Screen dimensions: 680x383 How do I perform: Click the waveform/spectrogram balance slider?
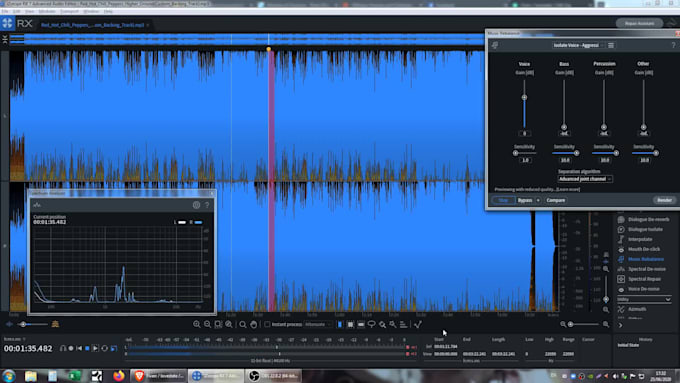(23, 324)
